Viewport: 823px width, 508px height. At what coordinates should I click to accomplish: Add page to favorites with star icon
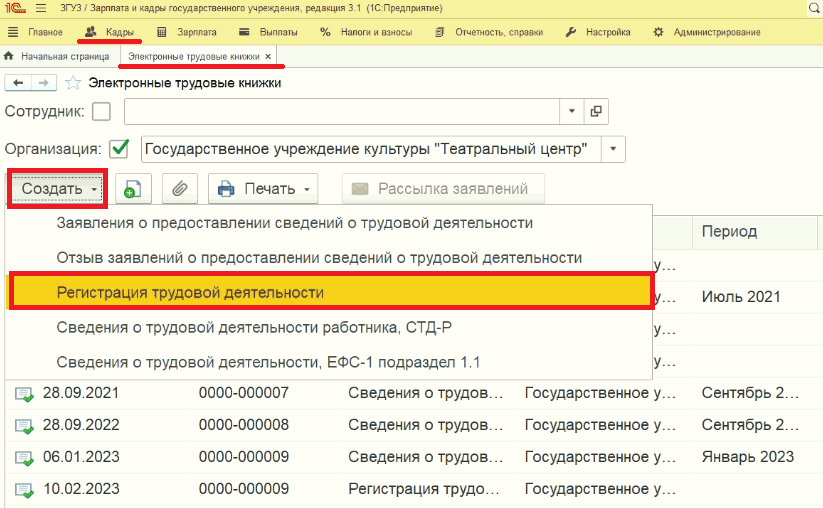[x=73, y=82]
